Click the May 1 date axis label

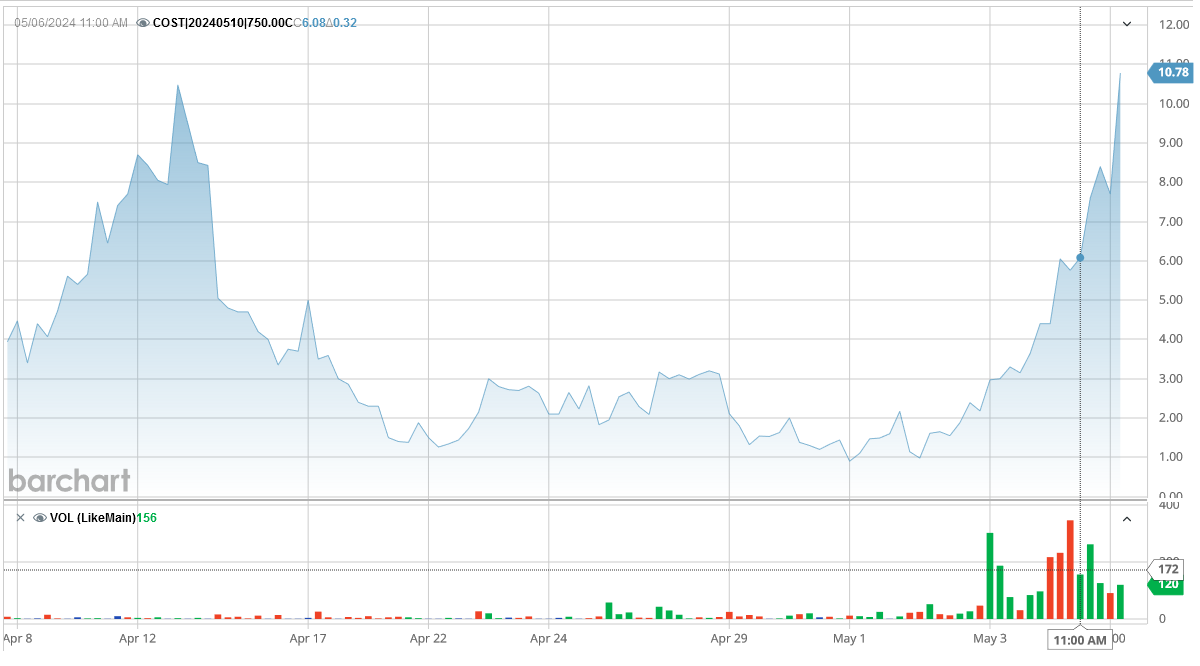coord(849,637)
